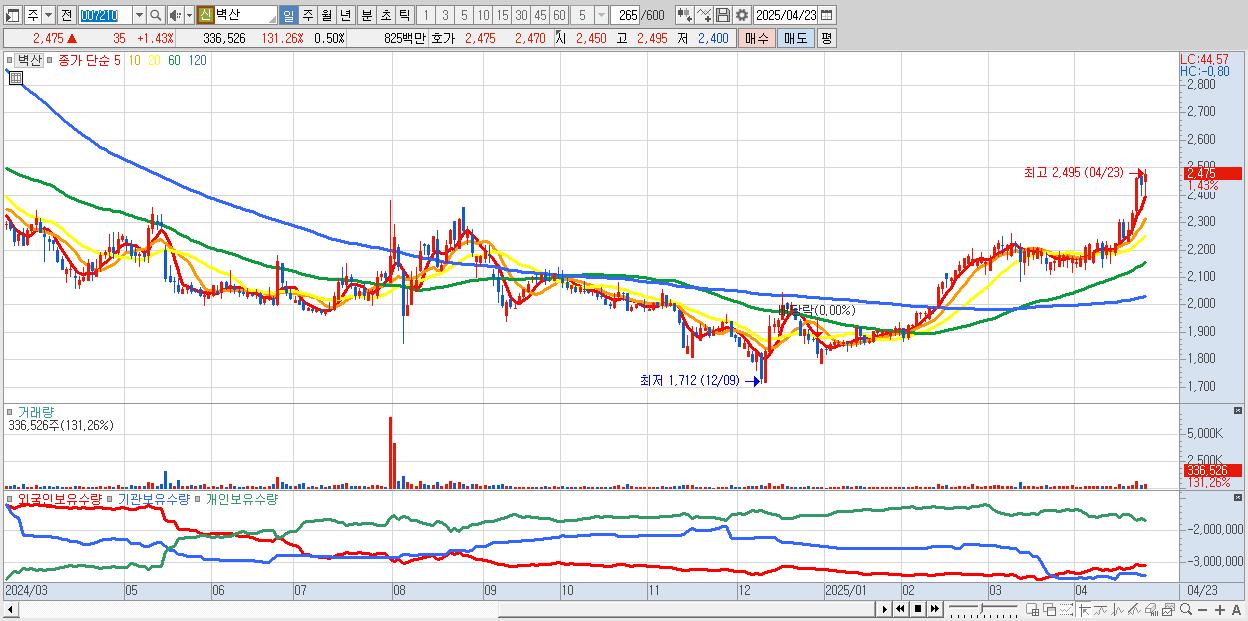
Task: Click the crosshair cursor tool icon
Action: tap(1084, 609)
